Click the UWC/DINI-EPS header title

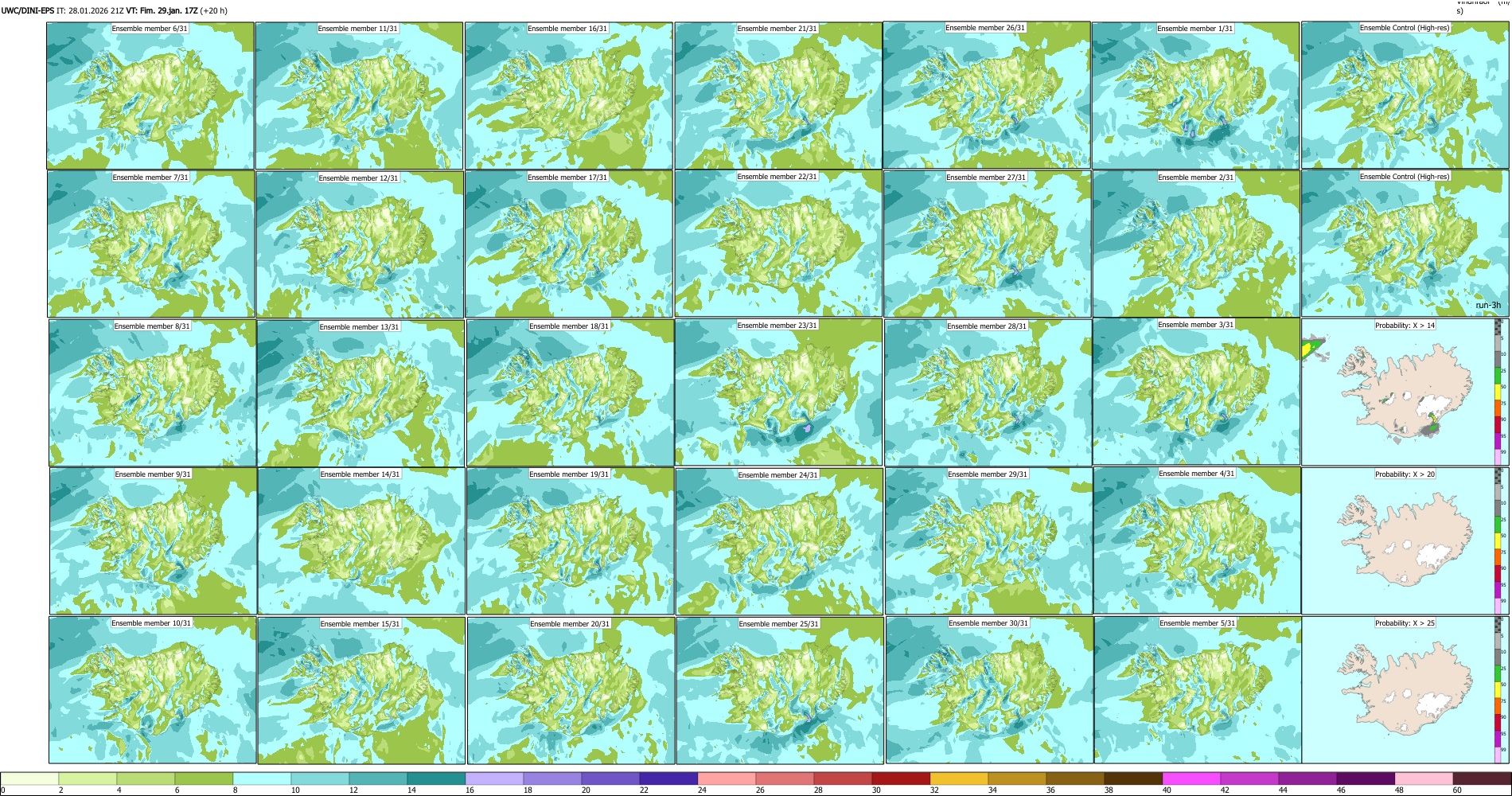[27, 11]
